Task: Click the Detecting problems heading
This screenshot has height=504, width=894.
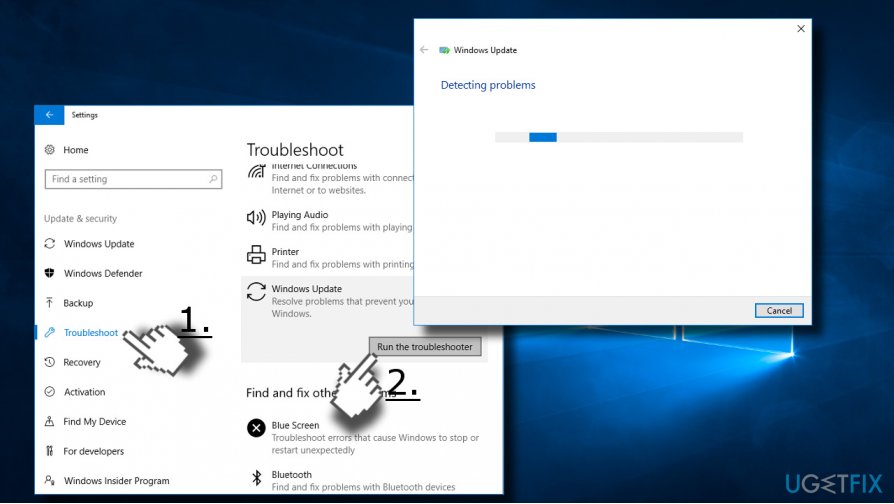Action: click(x=488, y=85)
